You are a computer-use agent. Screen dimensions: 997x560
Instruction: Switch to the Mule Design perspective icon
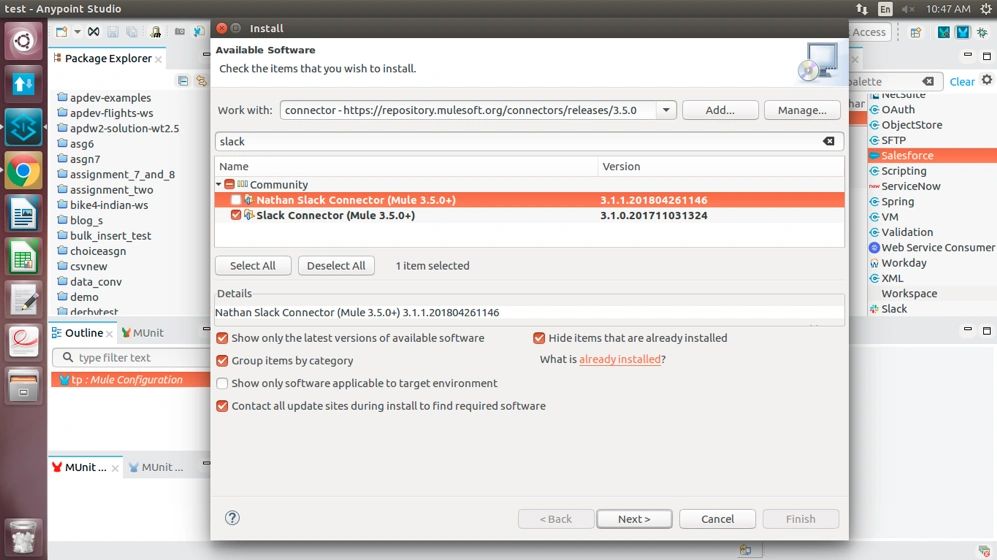click(963, 32)
